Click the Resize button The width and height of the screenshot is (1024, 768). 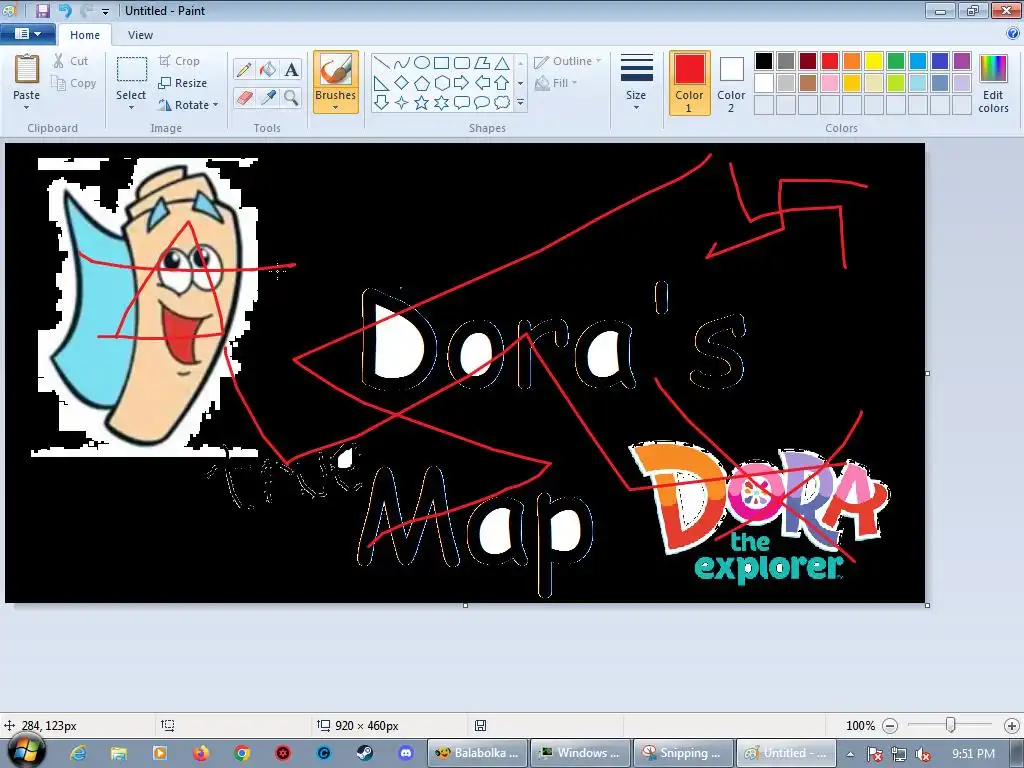pos(183,83)
